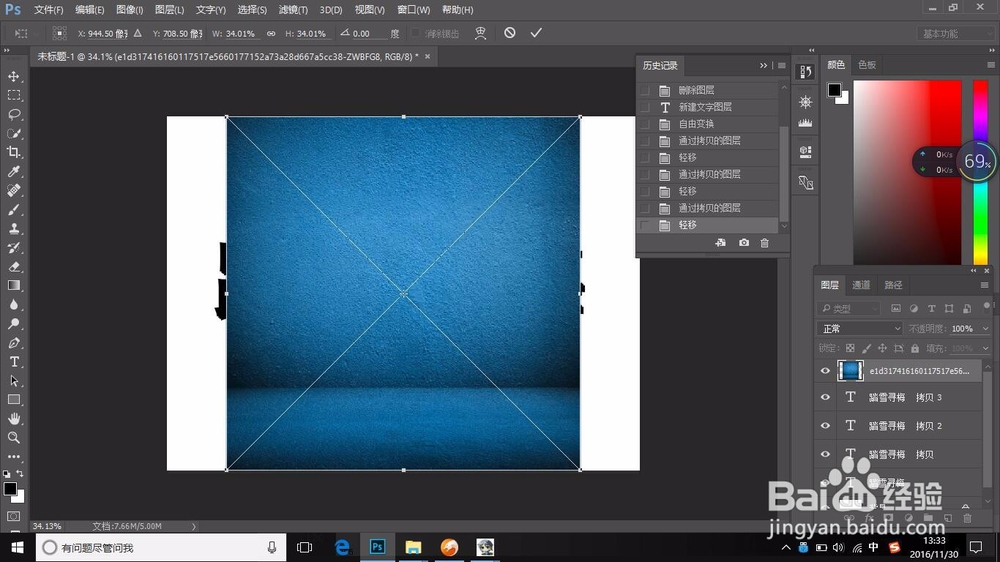This screenshot has height=562, width=1000.
Task: Select the Quick Selection tool
Action: pyautogui.click(x=13, y=133)
